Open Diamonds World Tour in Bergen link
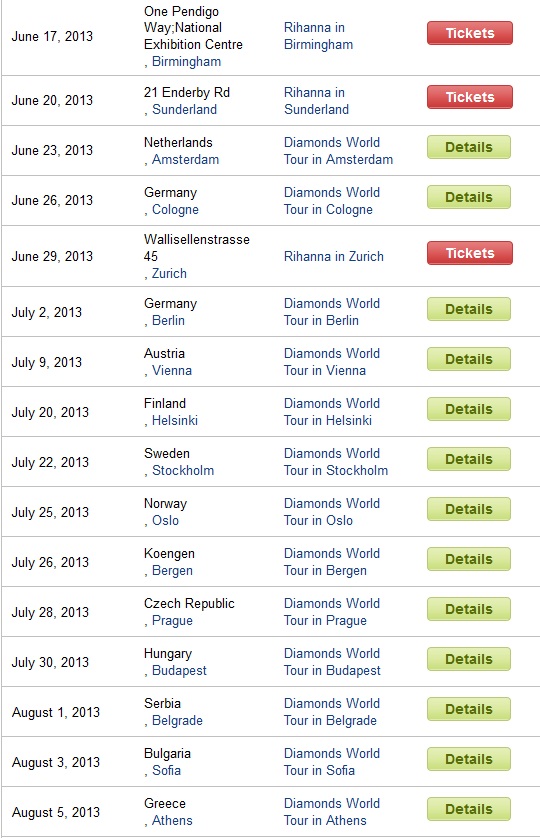Screen dimensions: 540x838 coord(332,562)
